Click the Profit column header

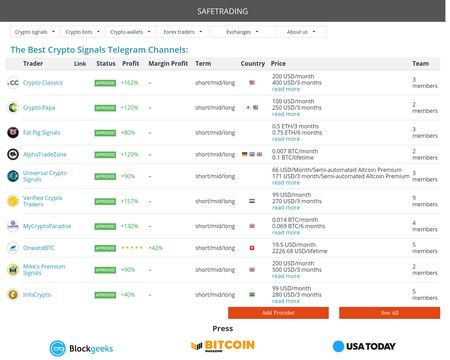131,63
